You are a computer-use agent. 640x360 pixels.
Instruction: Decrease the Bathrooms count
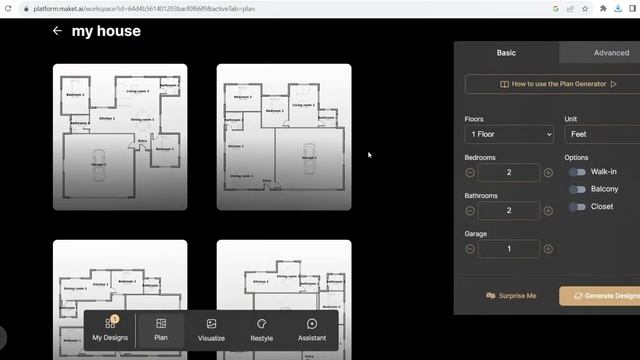[x=470, y=211]
